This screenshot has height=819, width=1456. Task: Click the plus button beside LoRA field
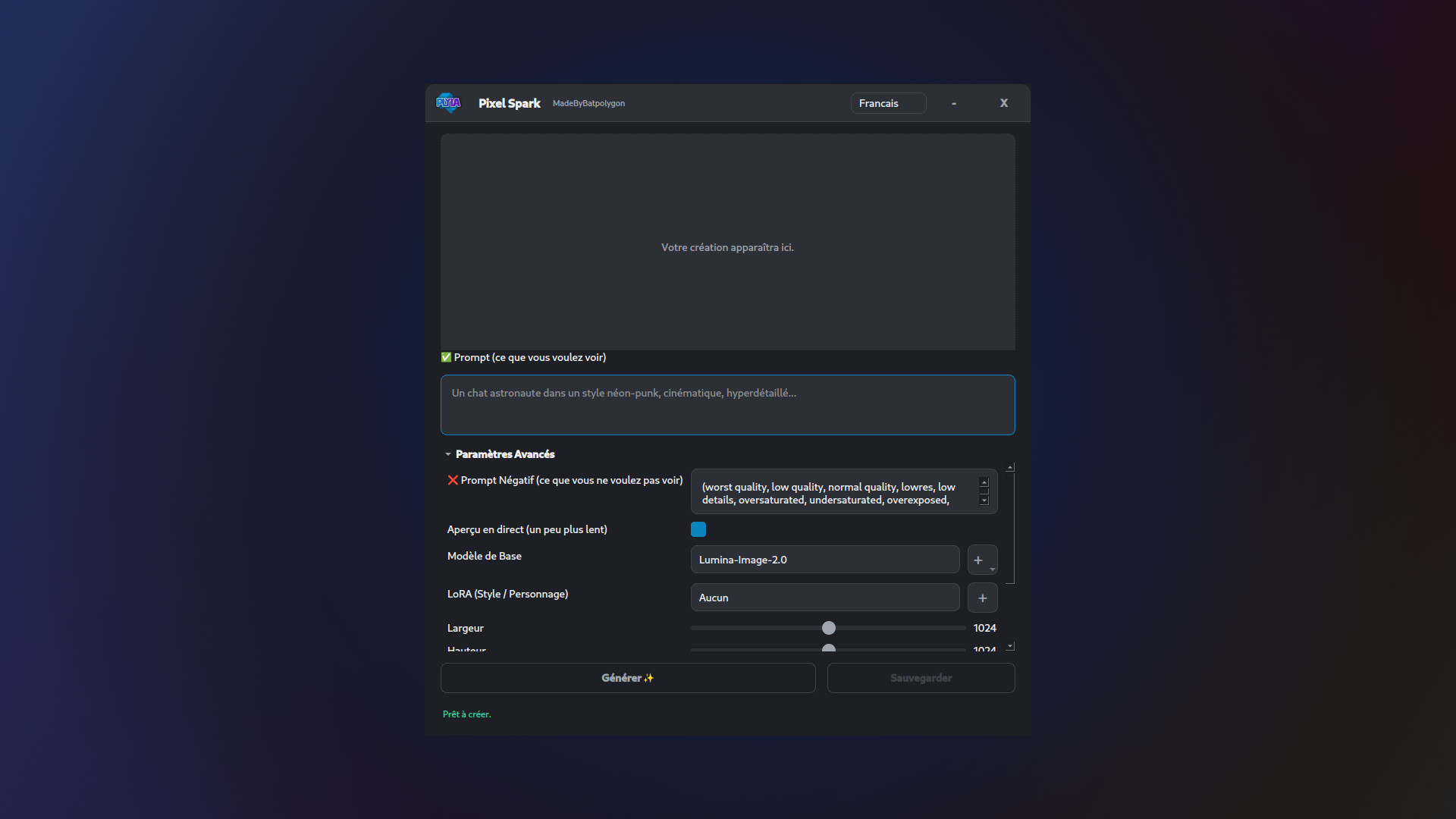pos(982,598)
